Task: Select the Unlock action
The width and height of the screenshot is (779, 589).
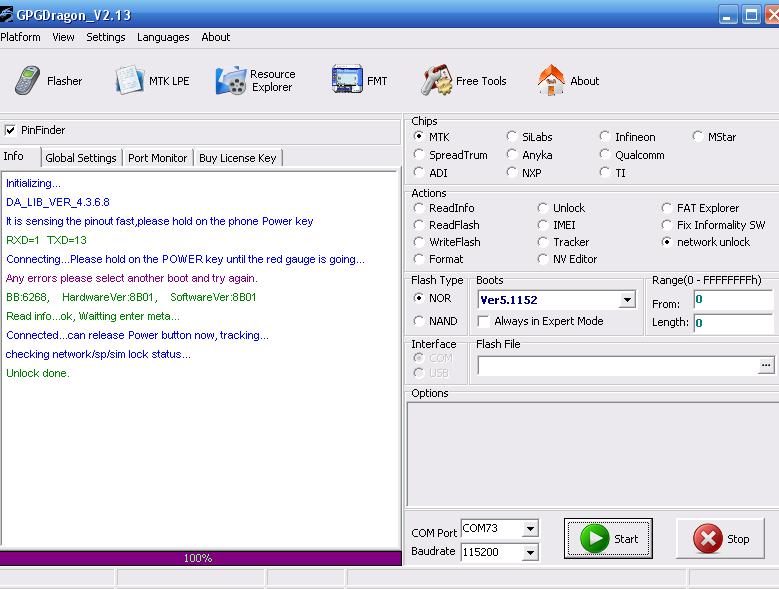Action: click(x=543, y=208)
